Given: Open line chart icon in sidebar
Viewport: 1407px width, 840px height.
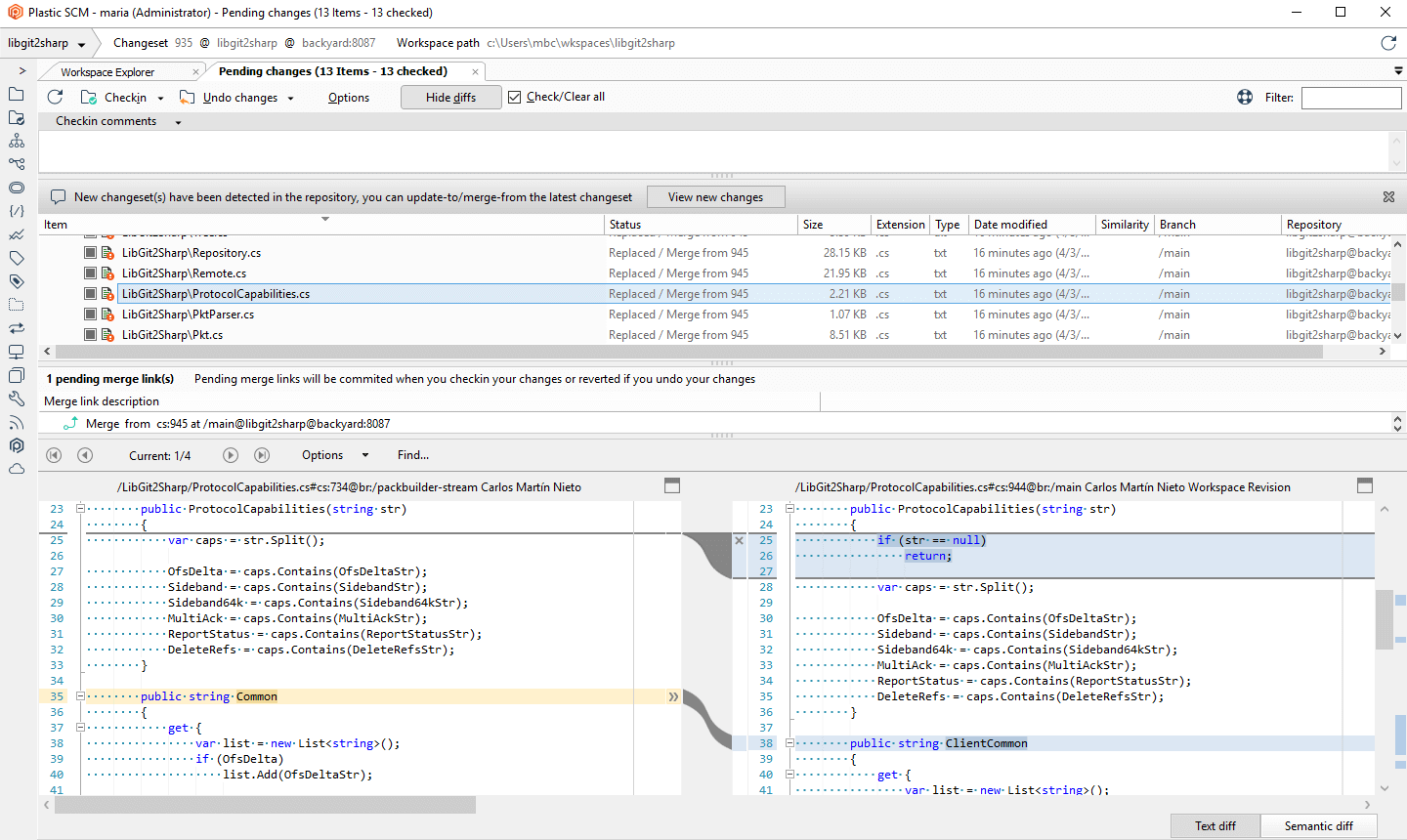Looking at the screenshot, I should [x=17, y=234].
